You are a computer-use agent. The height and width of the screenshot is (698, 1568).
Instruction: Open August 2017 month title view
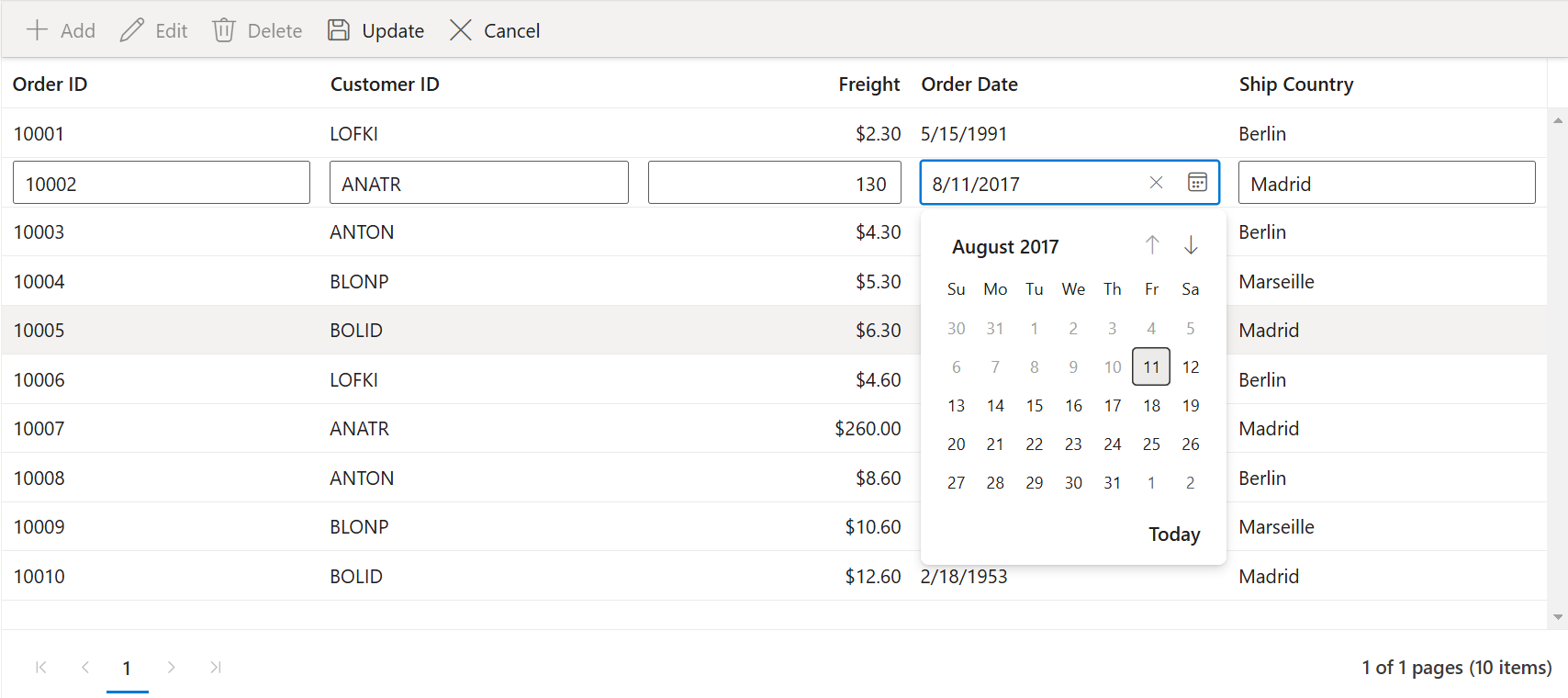pos(1005,246)
